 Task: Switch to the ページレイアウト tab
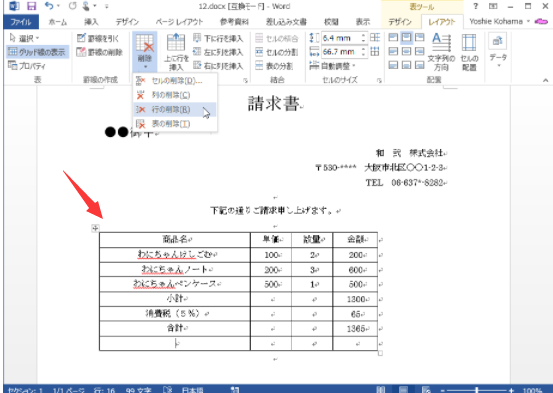pos(180,22)
